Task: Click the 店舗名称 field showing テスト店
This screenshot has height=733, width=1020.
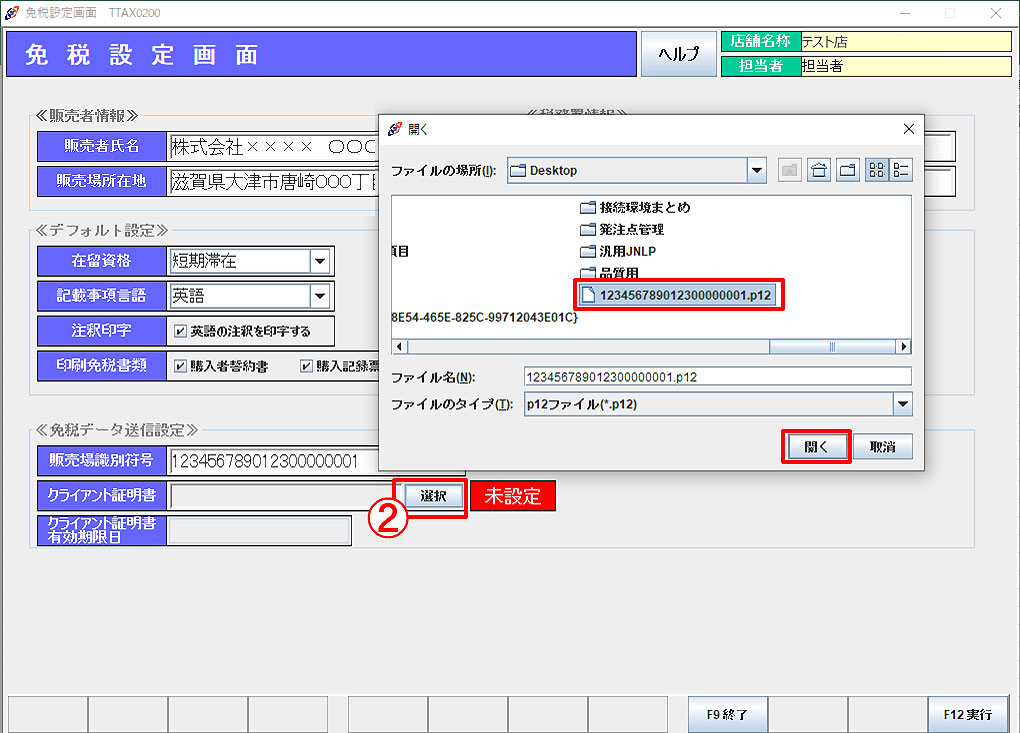Action: (906, 42)
